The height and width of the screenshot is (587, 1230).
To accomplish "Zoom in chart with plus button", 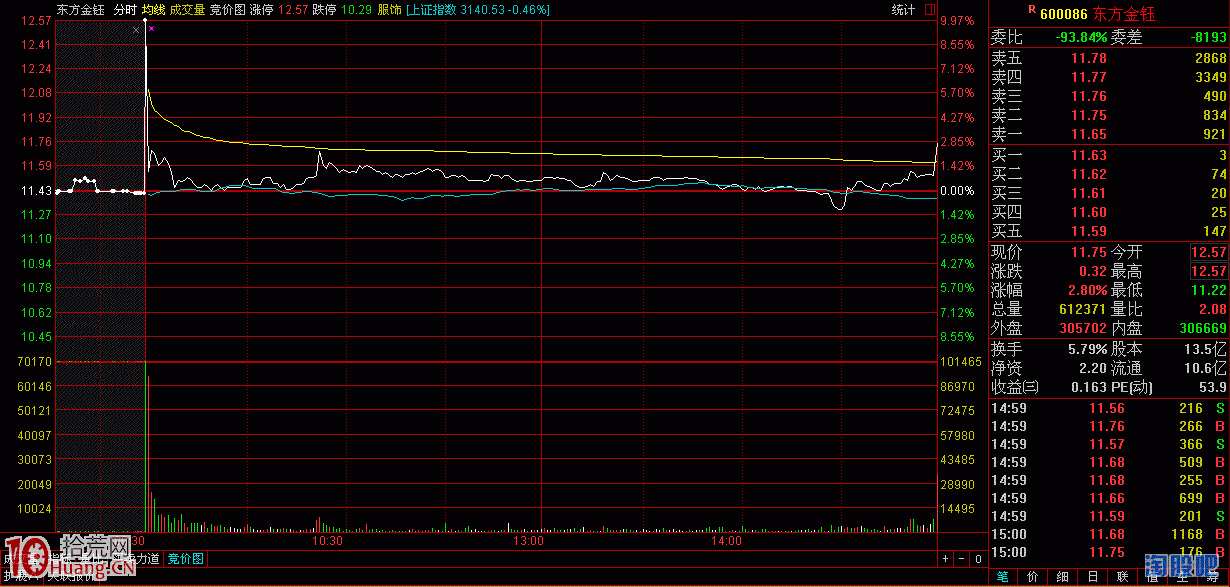I will (x=946, y=558).
